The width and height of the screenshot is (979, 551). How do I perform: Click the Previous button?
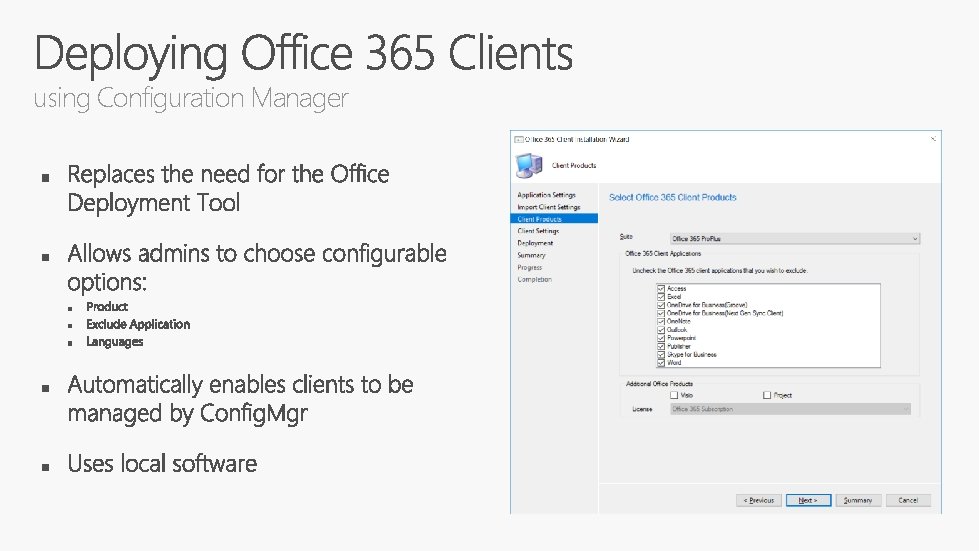(759, 500)
